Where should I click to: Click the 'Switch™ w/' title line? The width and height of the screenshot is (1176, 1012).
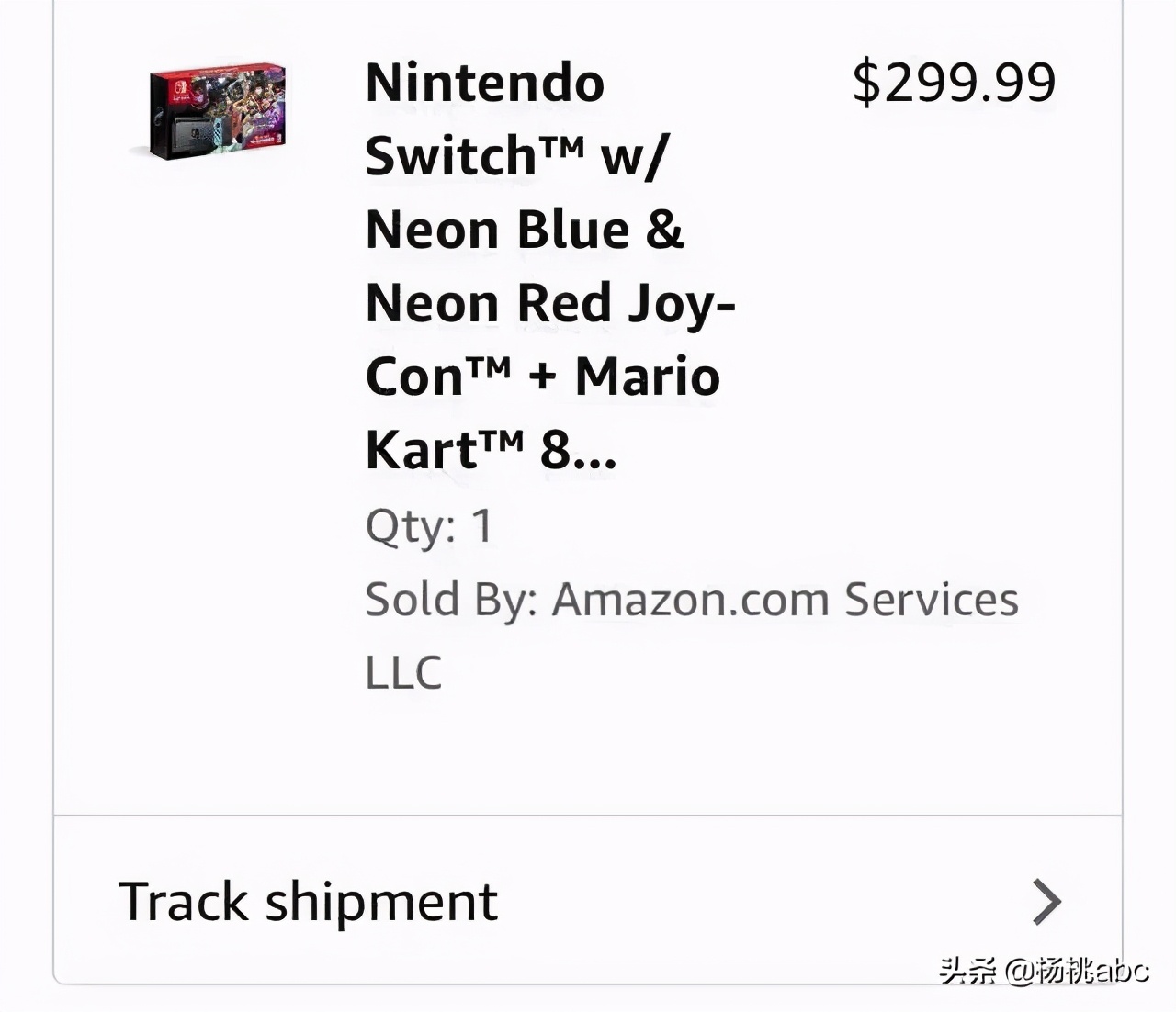click(x=517, y=156)
